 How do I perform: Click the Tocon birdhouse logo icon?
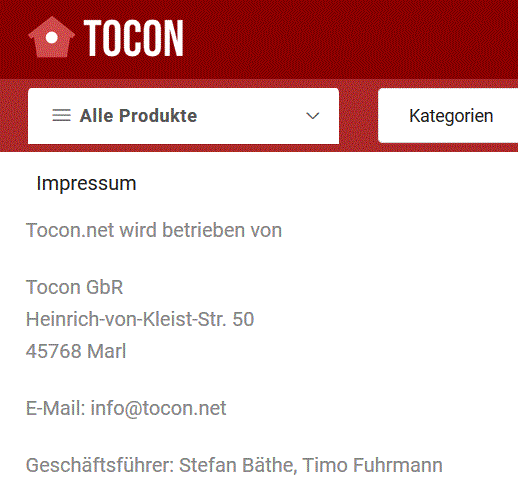51,37
